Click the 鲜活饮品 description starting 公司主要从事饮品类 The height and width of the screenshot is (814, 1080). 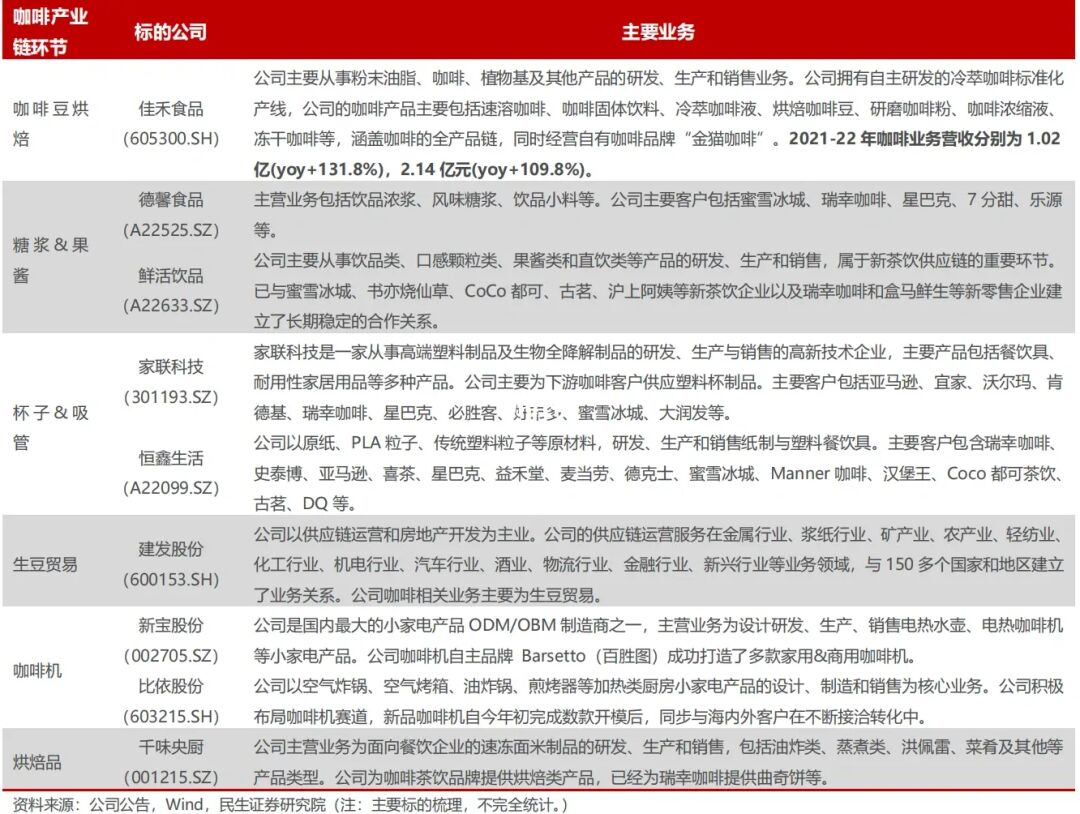click(658, 260)
